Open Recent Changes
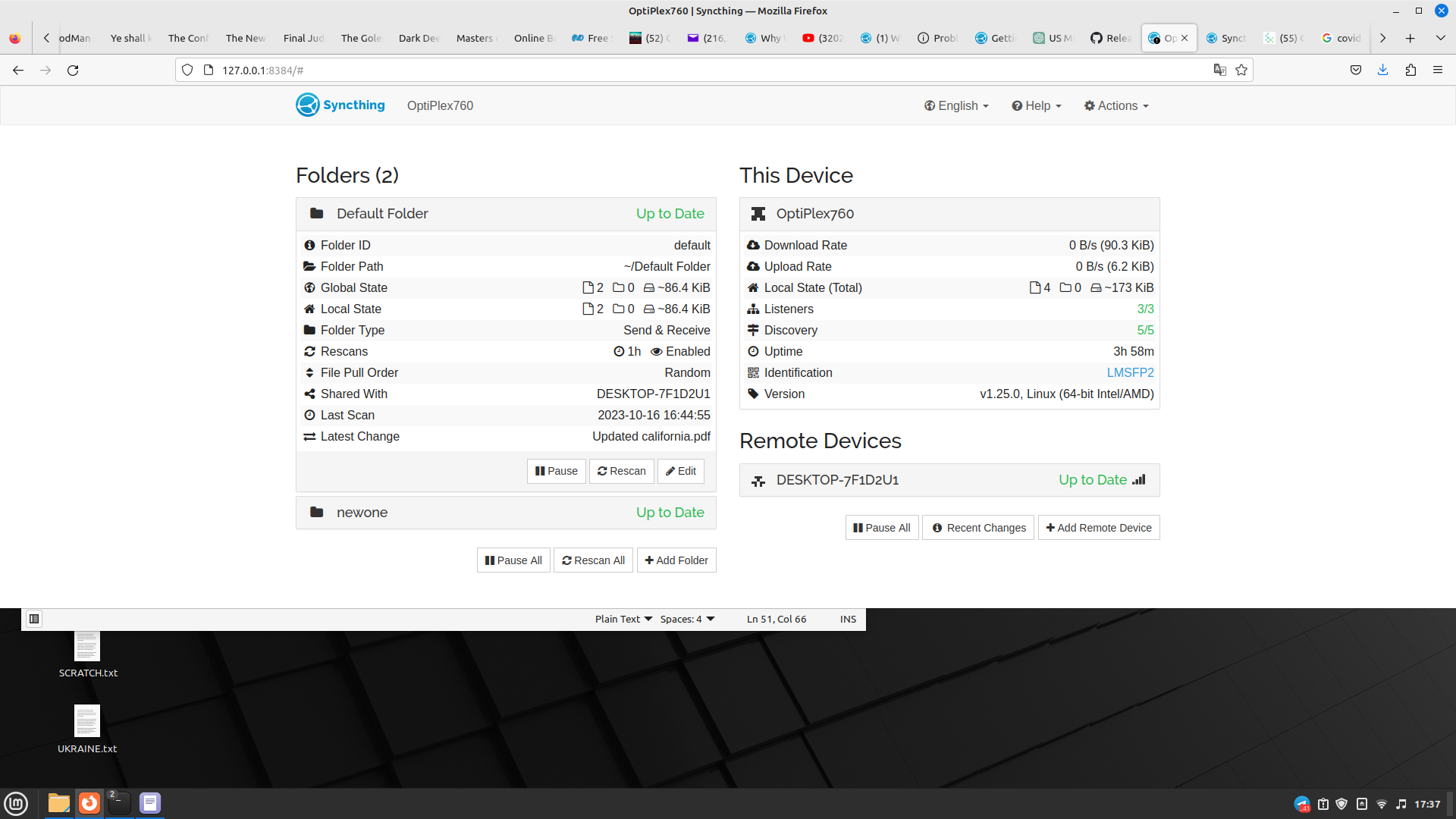This screenshot has width=1456, height=819. [978, 528]
